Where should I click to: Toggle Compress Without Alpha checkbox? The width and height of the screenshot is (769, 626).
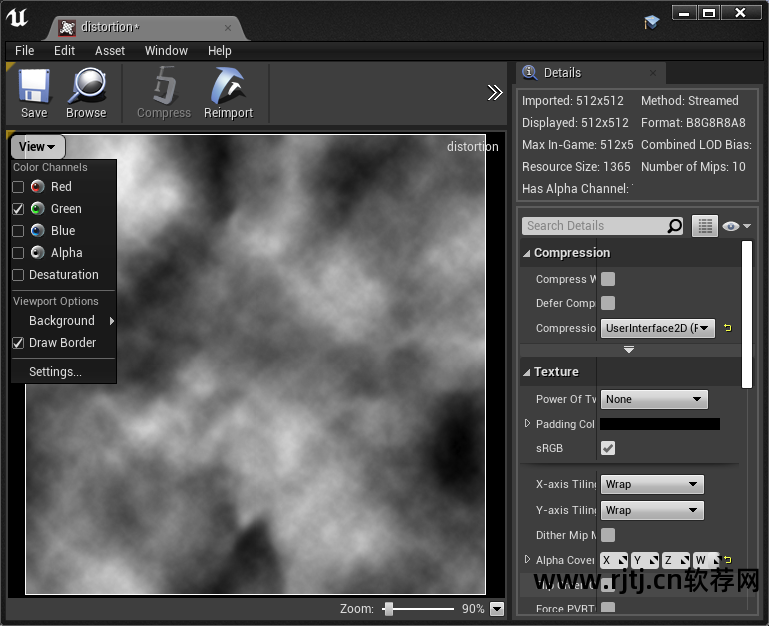(608, 279)
